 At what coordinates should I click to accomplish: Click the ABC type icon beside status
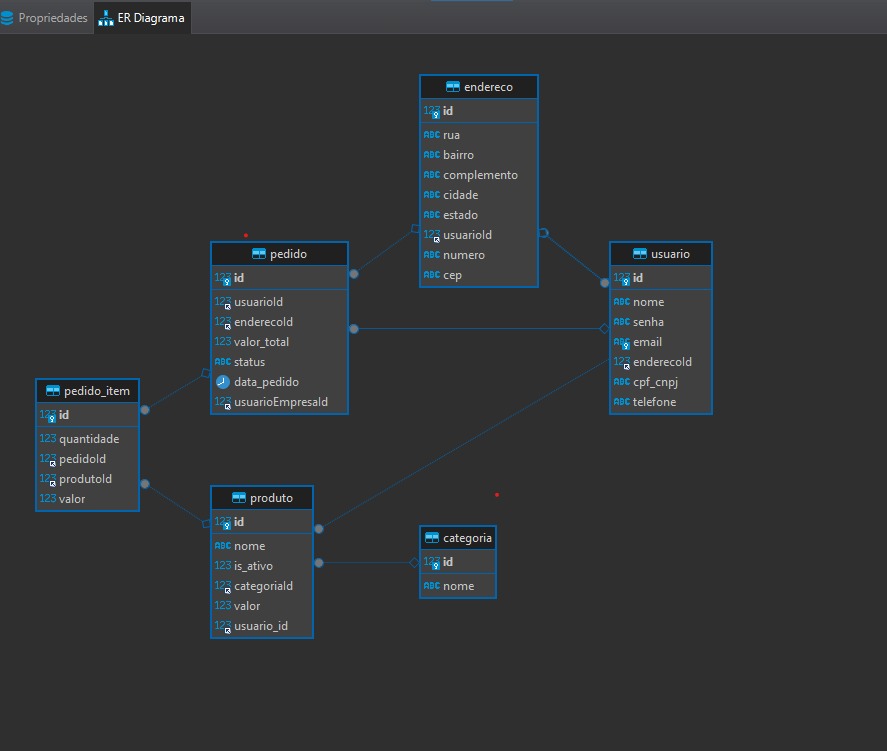point(223,362)
